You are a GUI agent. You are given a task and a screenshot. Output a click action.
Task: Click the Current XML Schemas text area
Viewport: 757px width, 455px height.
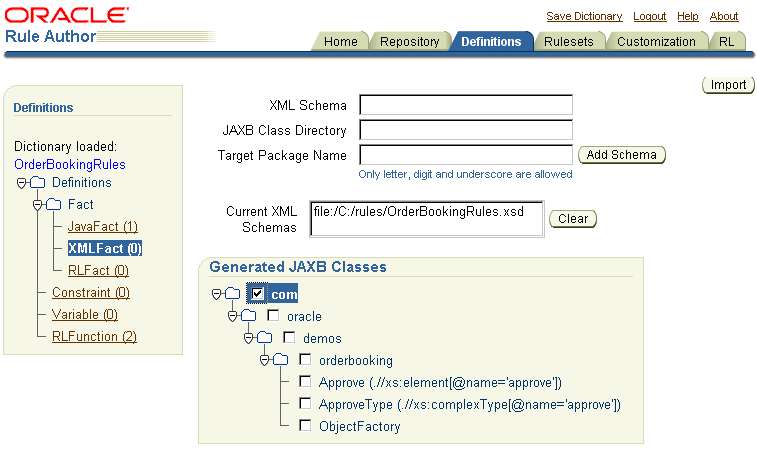427,219
